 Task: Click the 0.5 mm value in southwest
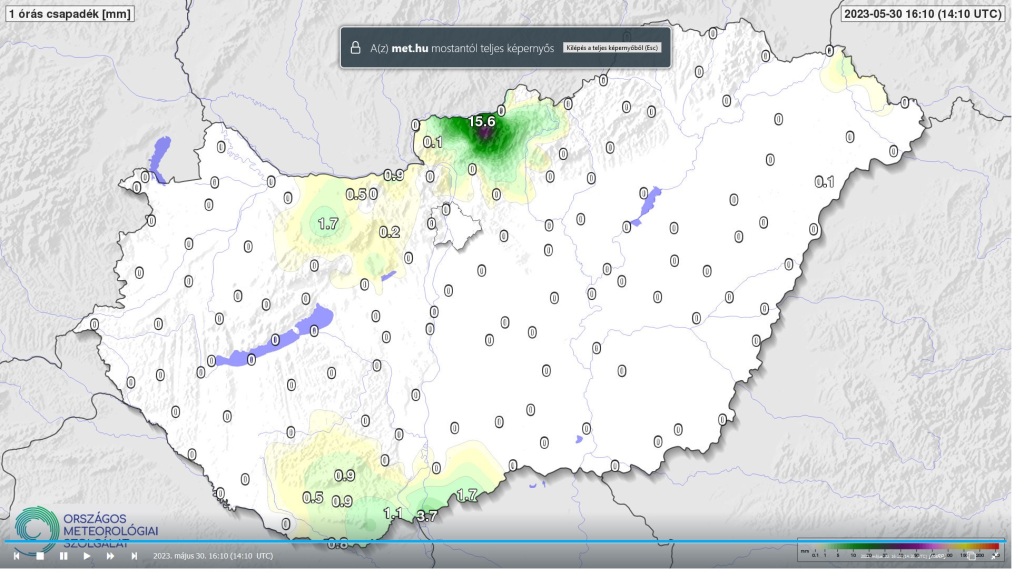pyautogui.click(x=313, y=498)
